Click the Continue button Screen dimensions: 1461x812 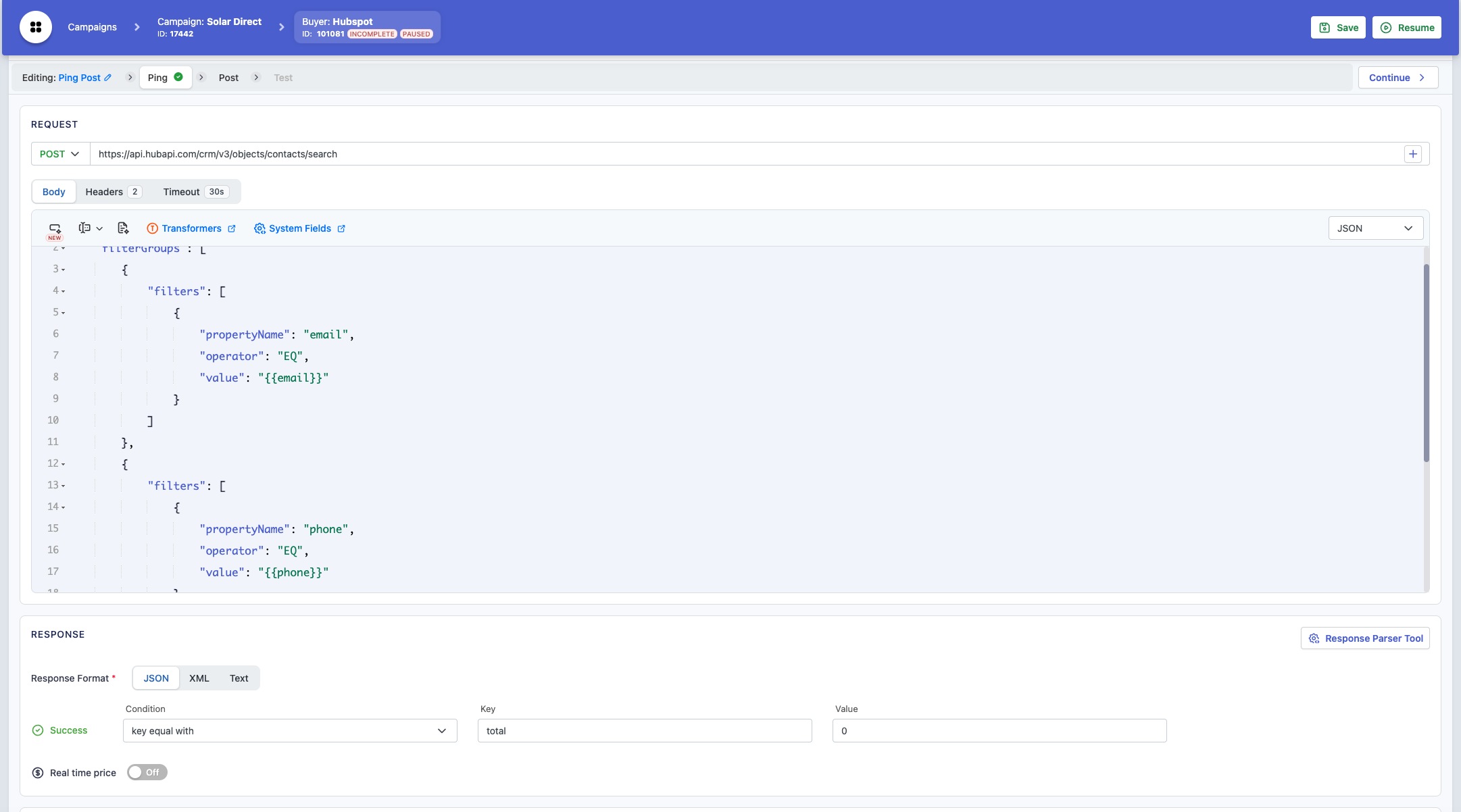pos(1397,78)
